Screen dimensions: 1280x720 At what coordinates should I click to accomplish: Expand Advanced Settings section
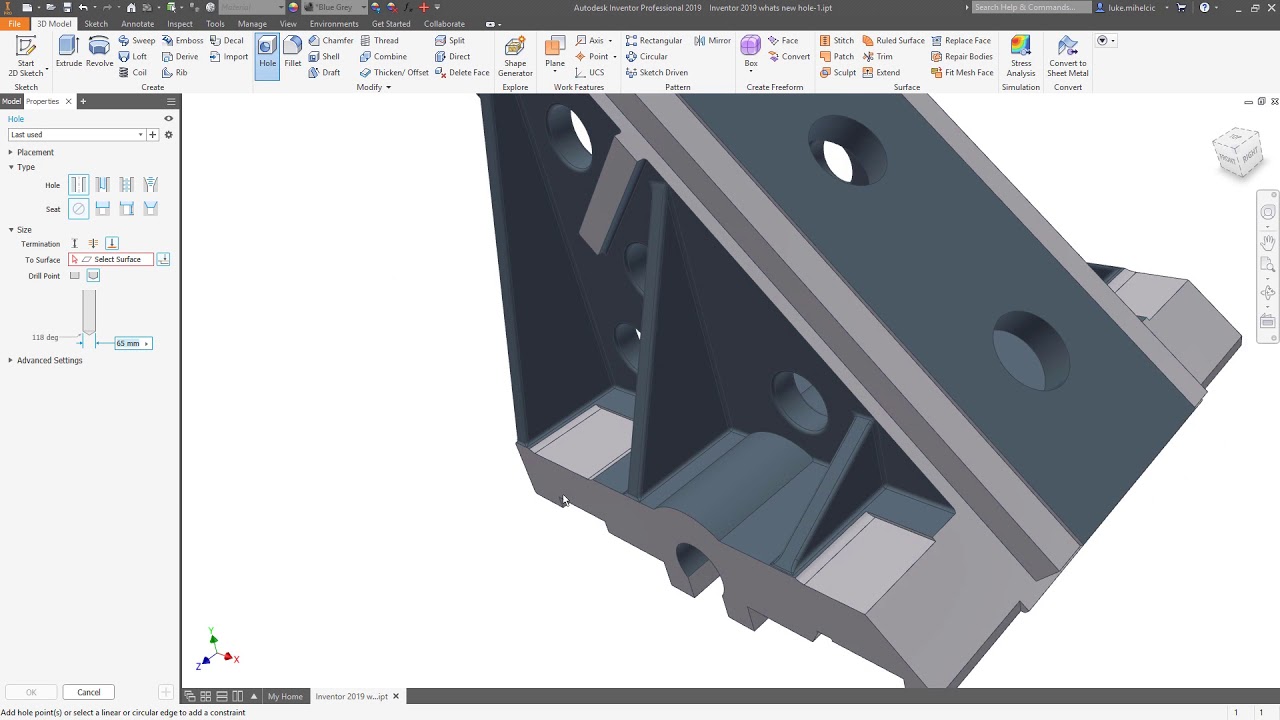click(46, 360)
